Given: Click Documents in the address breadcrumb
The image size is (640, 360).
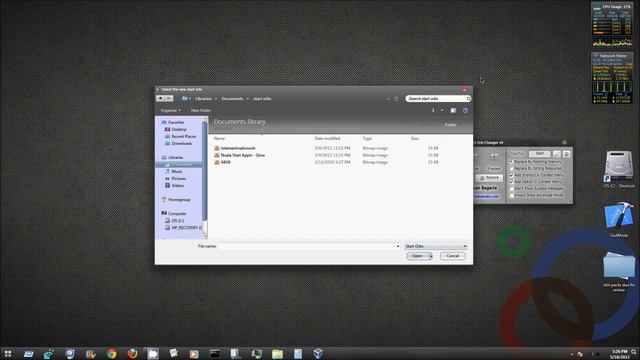Looking at the screenshot, I should click(232, 99).
